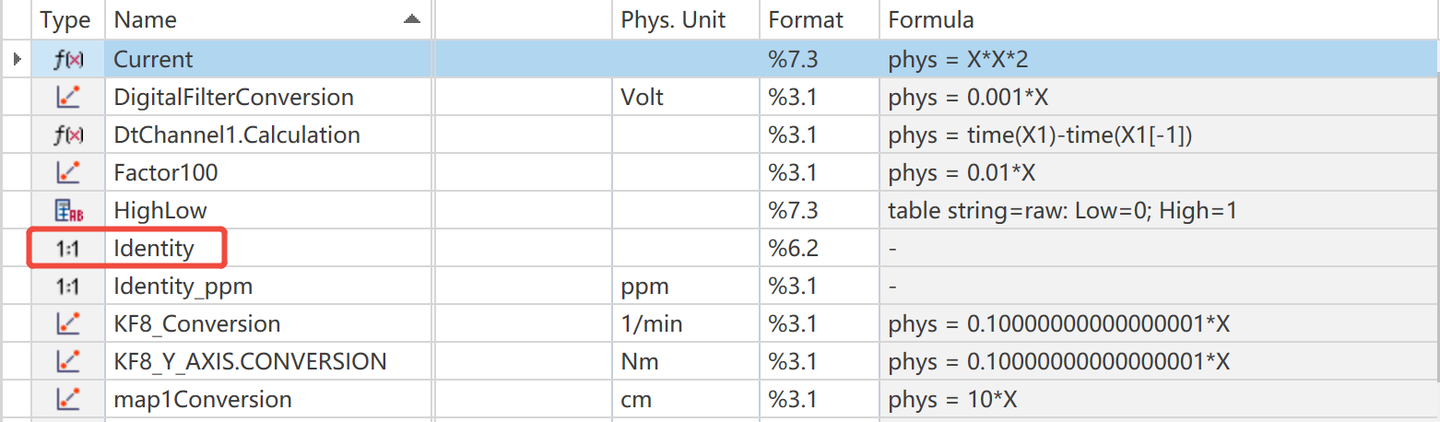The image size is (1440, 422).
Task: Click the linear icon next to Factor100
Action: pos(68,173)
